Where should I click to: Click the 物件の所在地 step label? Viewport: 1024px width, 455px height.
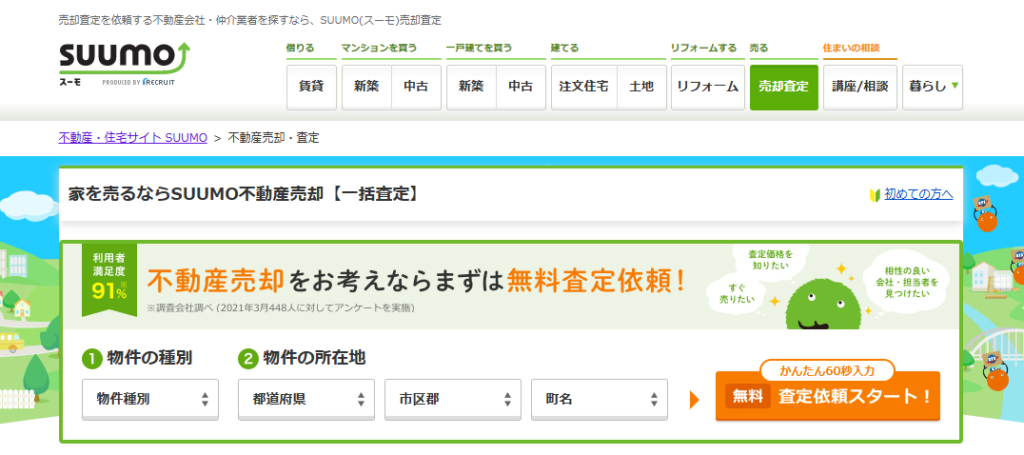(x=314, y=358)
